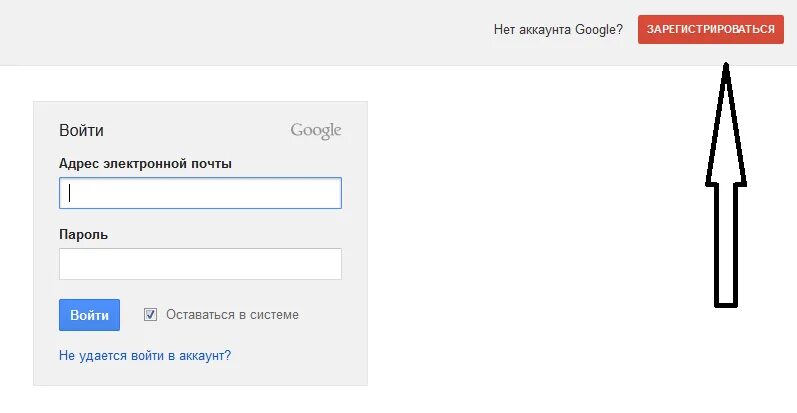797x413 pixels.
Task: Click the red ЗАРЕГИСТРИРОВАТЬСЯ button
Action: tap(711, 29)
